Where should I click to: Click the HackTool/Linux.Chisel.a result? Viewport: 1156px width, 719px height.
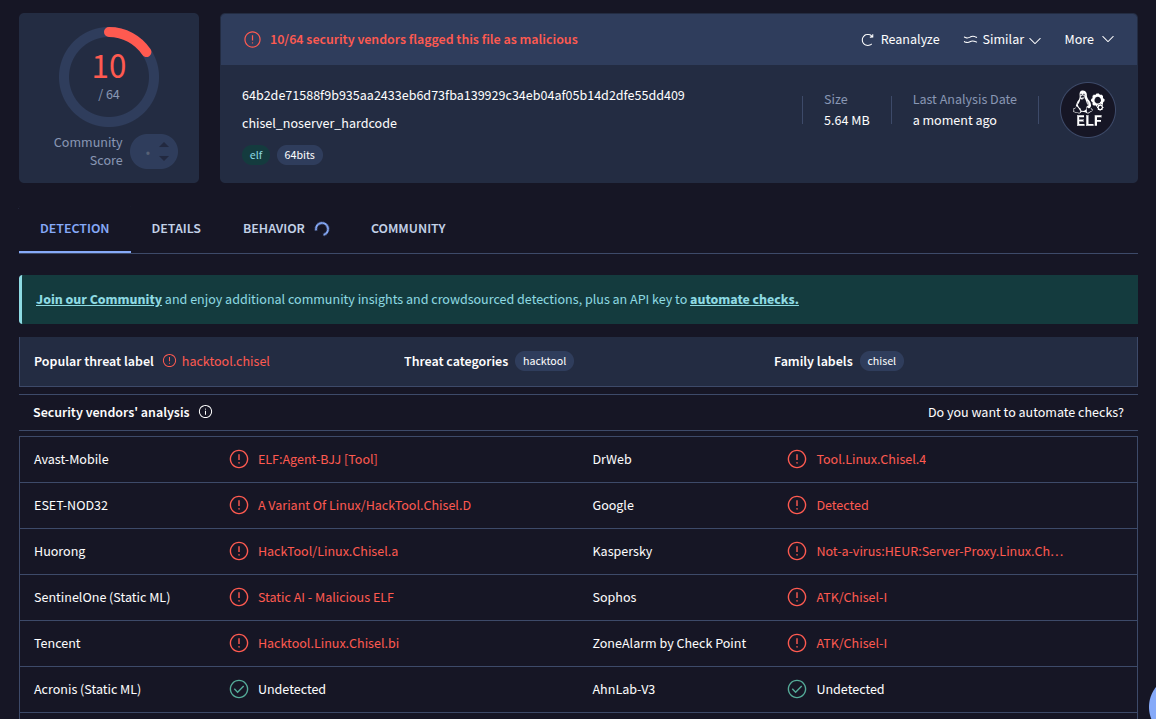coord(328,552)
